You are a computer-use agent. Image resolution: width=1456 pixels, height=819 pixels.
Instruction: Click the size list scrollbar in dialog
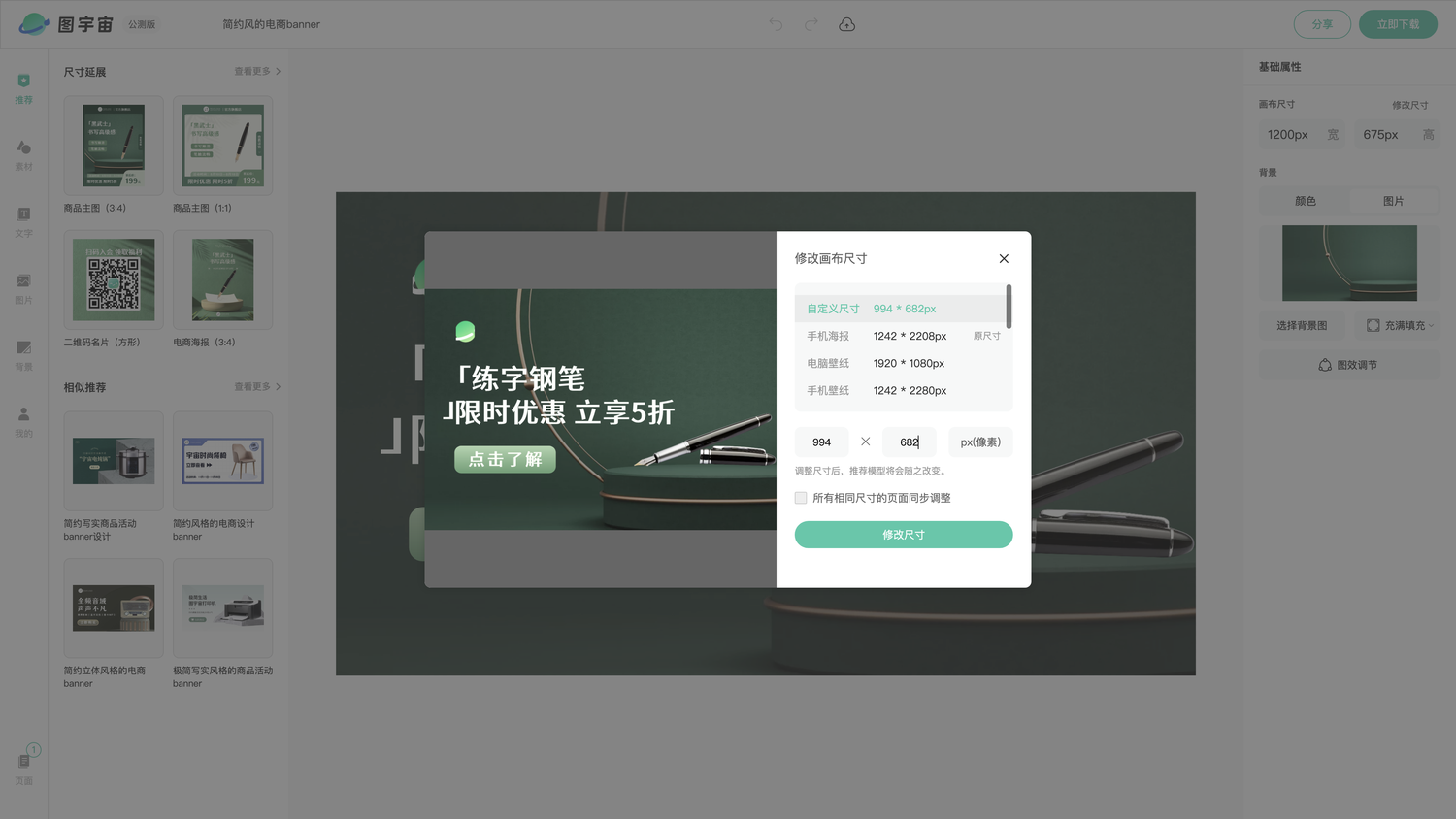(1009, 307)
